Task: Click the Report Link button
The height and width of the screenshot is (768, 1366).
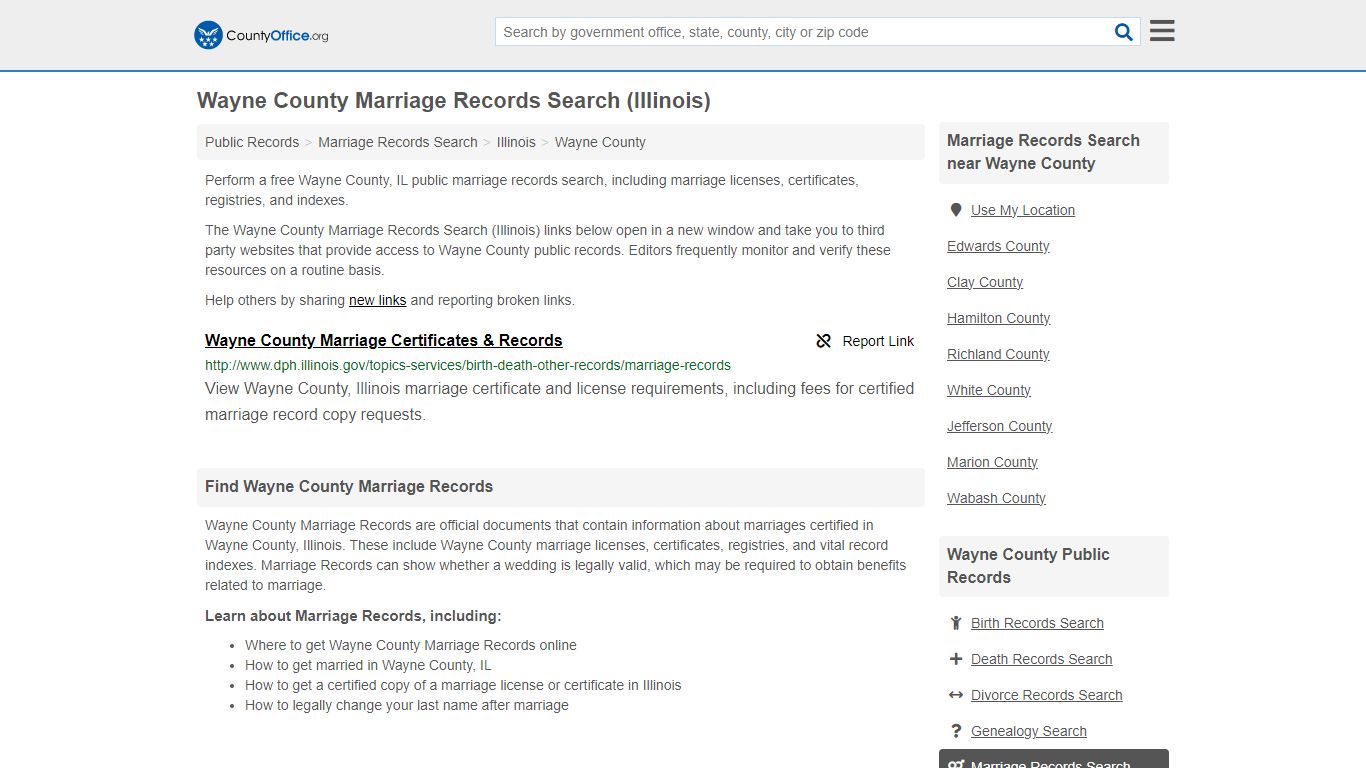Action: click(x=865, y=341)
